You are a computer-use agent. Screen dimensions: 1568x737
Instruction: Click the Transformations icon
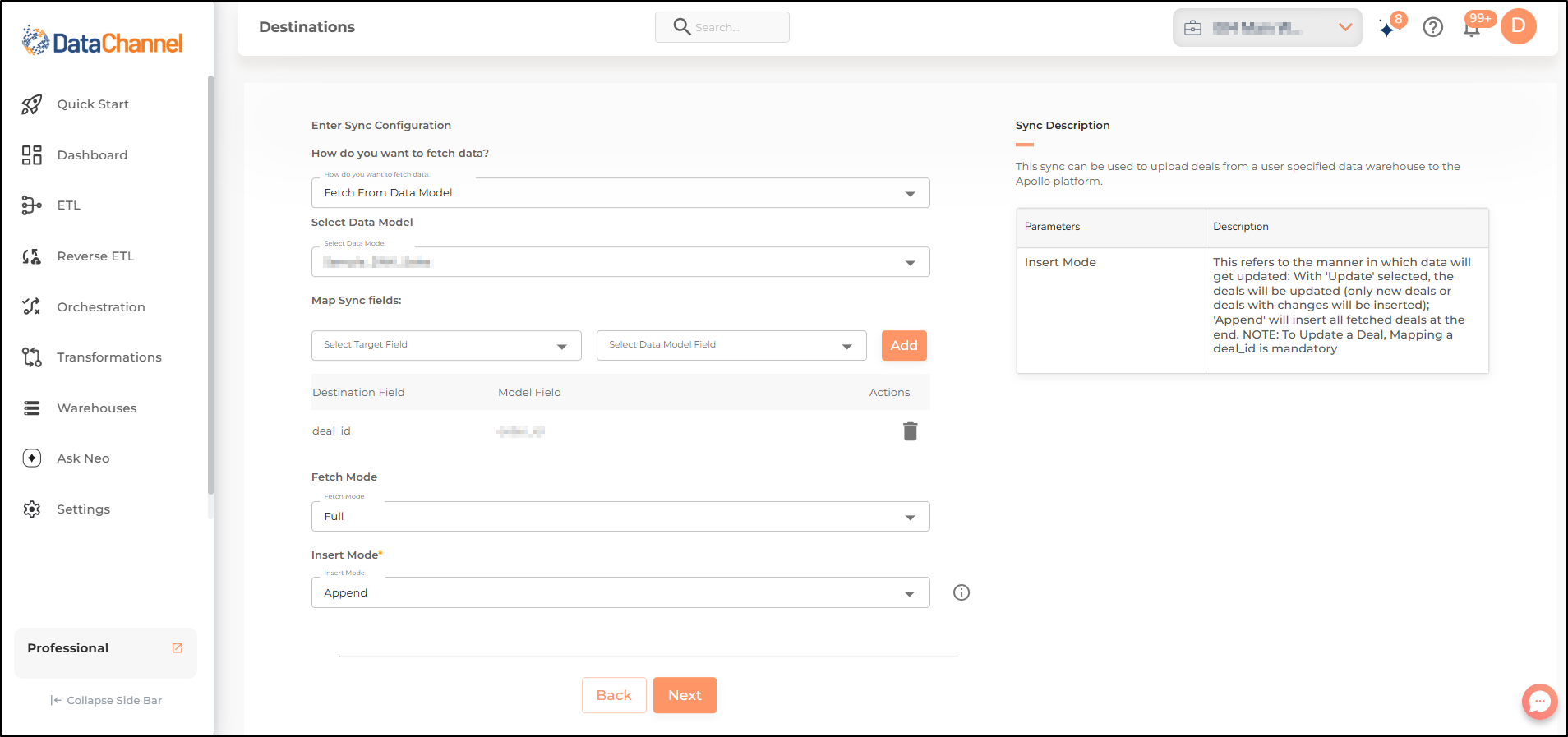(x=32, y=357)
